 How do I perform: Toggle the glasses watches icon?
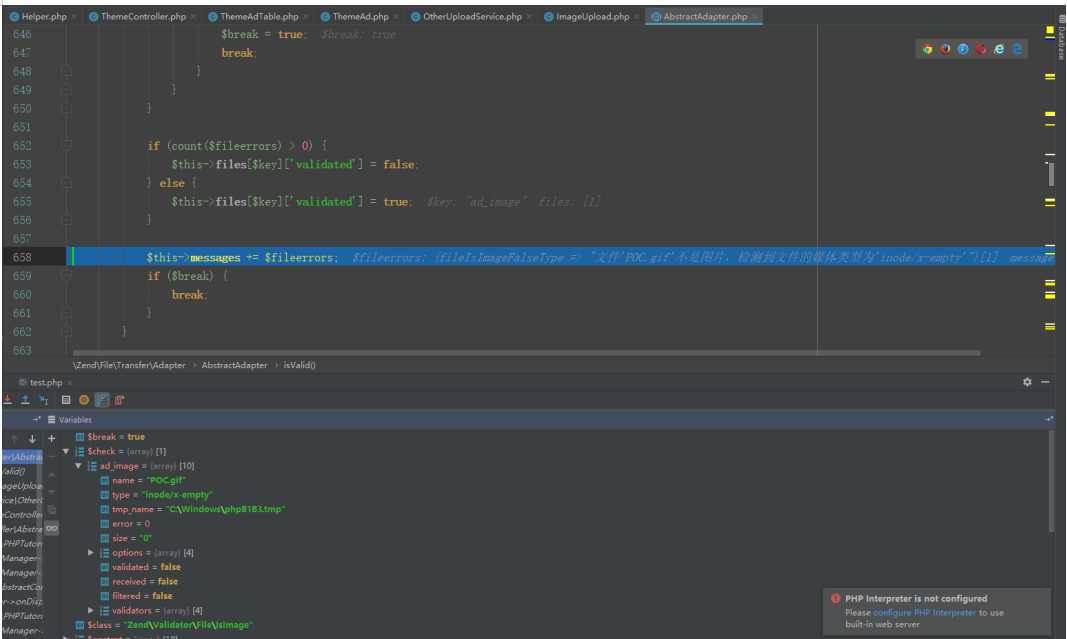pos(52,528)
